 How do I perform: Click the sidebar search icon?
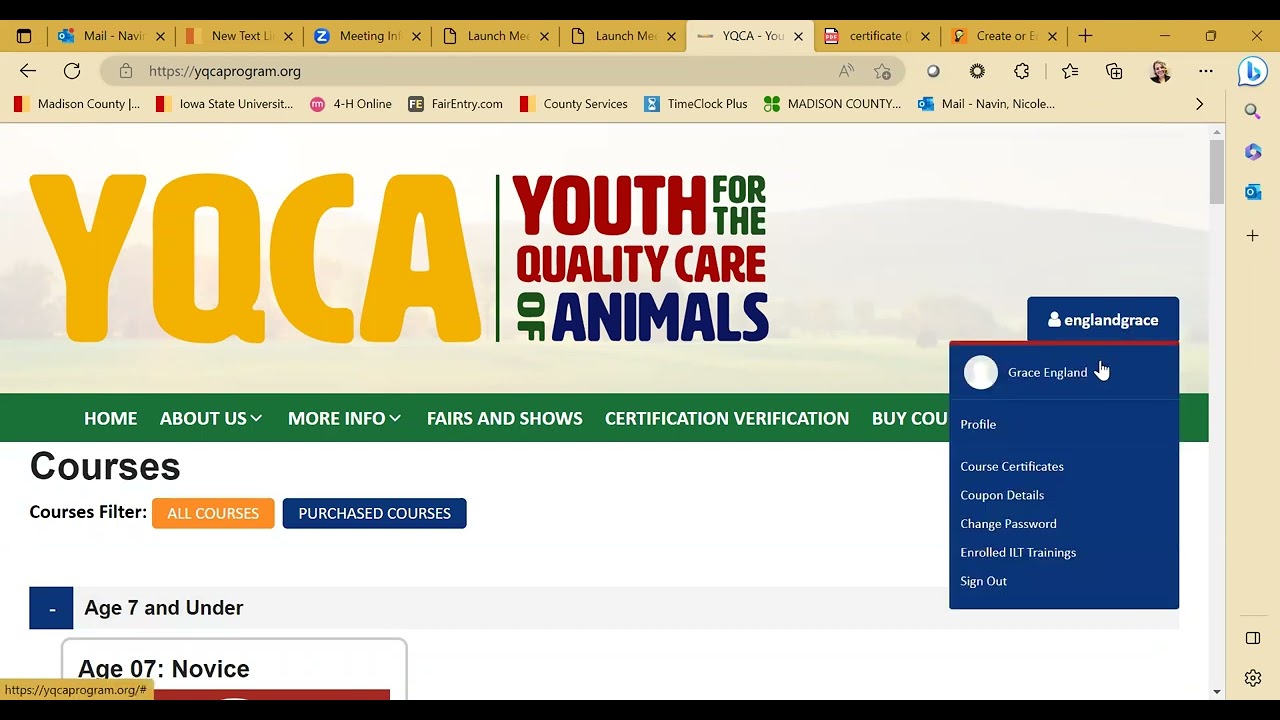(x=1252, y=111)
